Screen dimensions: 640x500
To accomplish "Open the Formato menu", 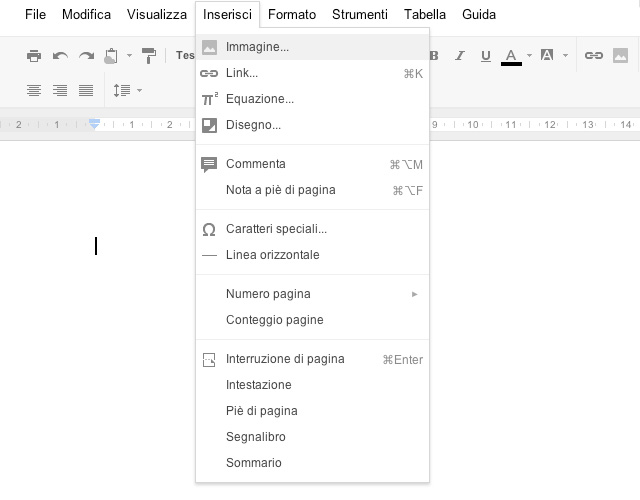I will click(x=291, y=15).
